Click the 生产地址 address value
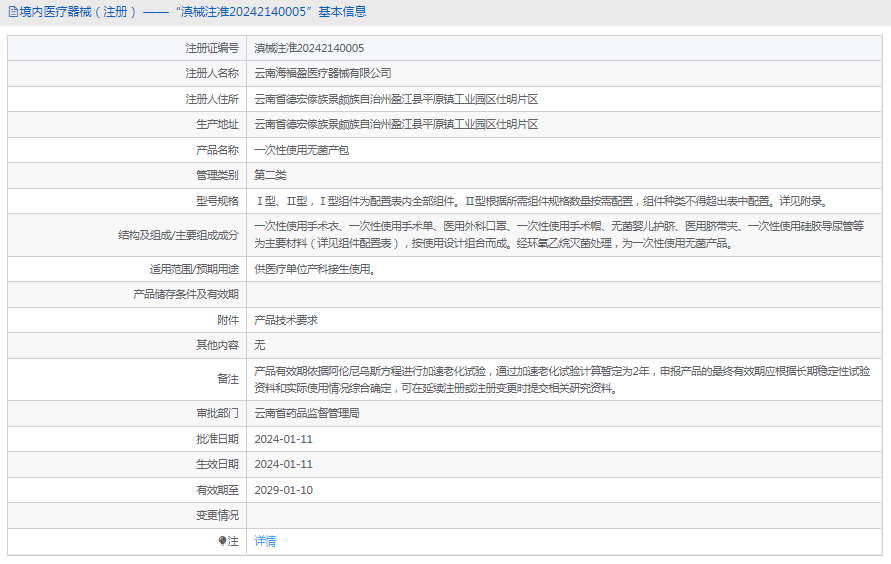The image size is (891, 564). tap(396, 124)
